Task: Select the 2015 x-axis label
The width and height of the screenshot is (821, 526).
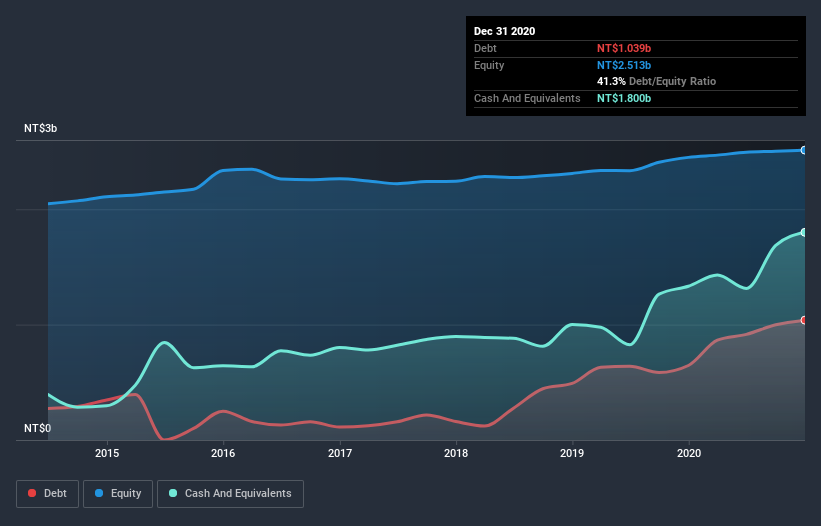Action: tap(107, 453)
